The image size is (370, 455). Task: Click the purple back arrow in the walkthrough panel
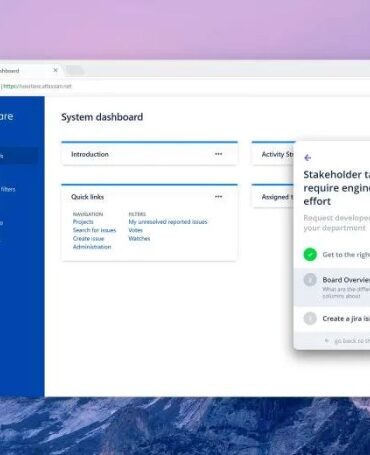[308, 158]
